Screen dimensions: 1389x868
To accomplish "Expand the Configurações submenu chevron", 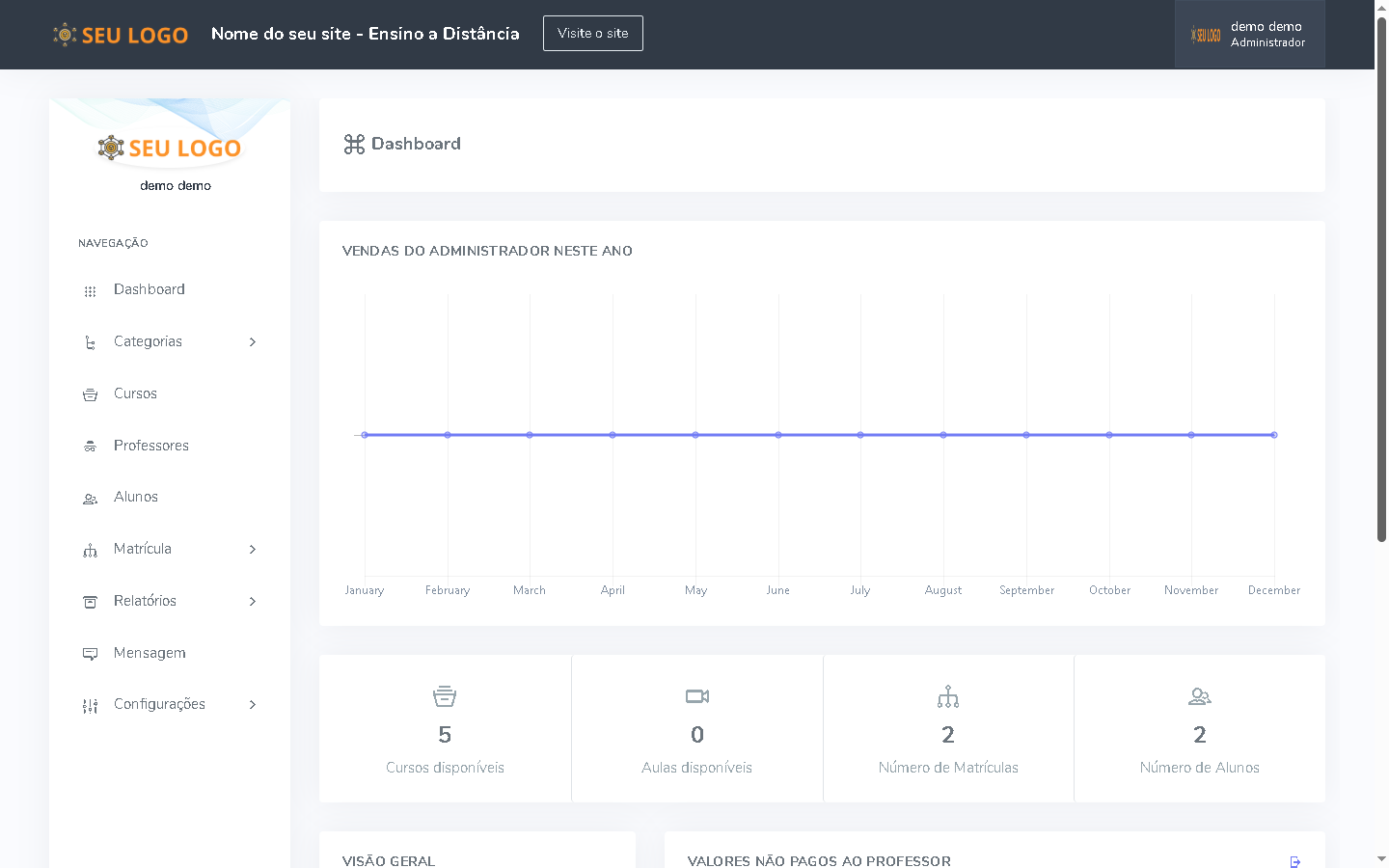I will [x=253, y=705].
